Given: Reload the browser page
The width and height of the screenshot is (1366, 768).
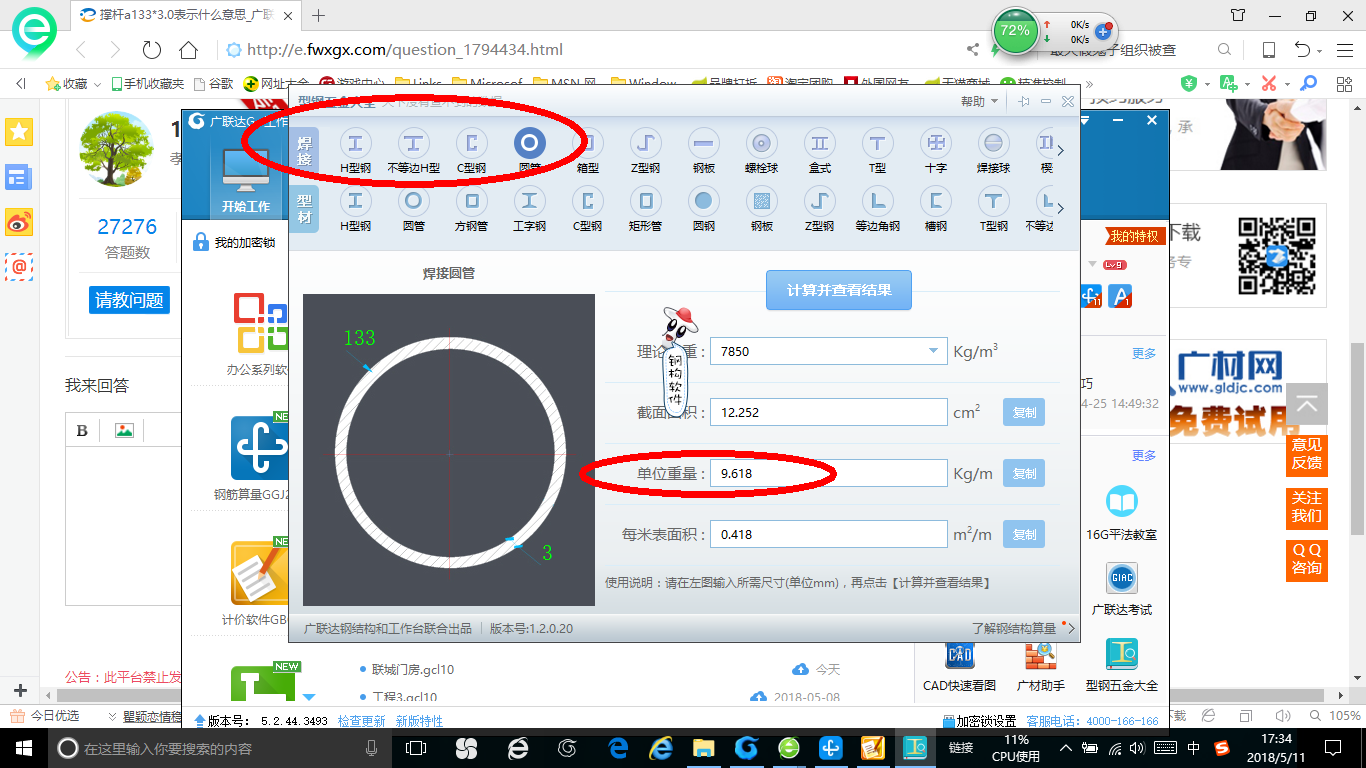Looking at the screenshot, I should coord(152,49).
